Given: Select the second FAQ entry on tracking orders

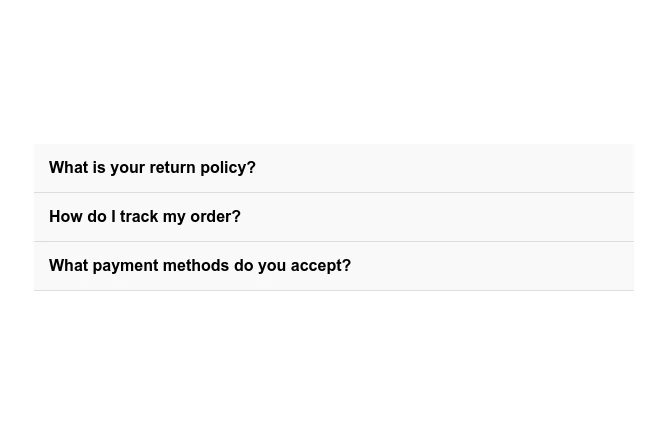Looking at the screenshot, I should click(145, 217).
